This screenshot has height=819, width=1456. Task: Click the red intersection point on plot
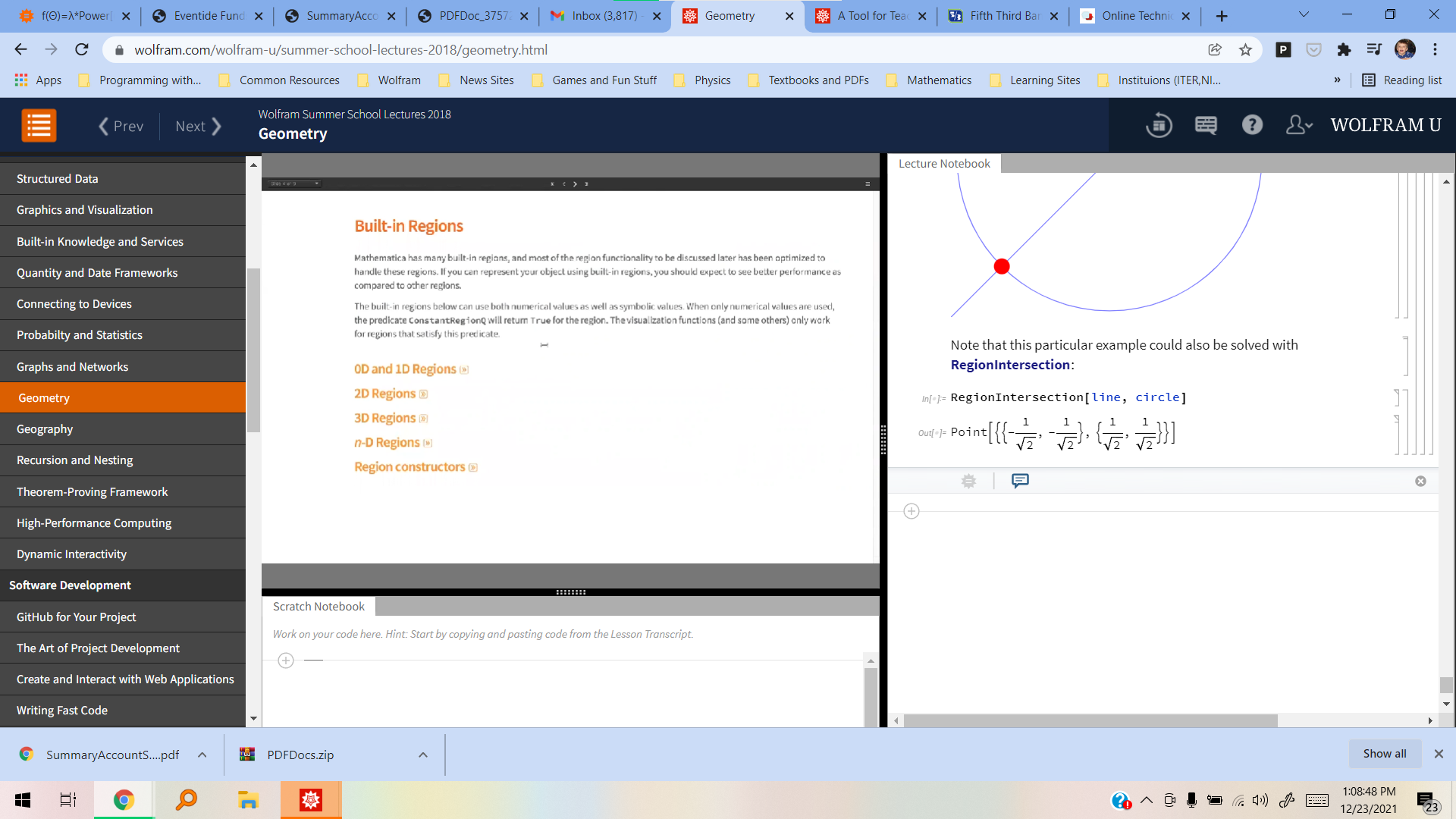point(1002,266)
